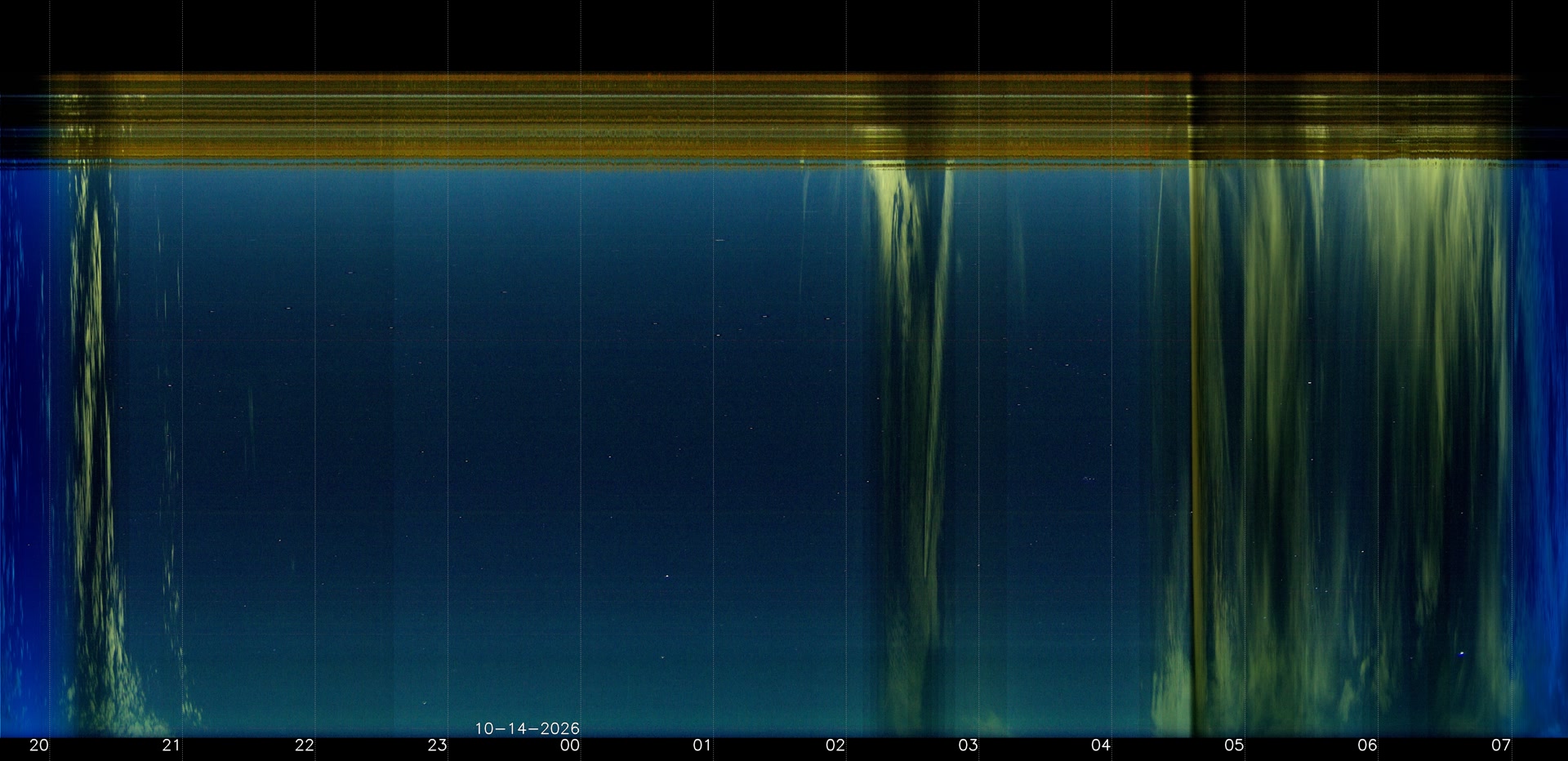Click the 02 hour label

pyautogui.click(x=835, y=745)
